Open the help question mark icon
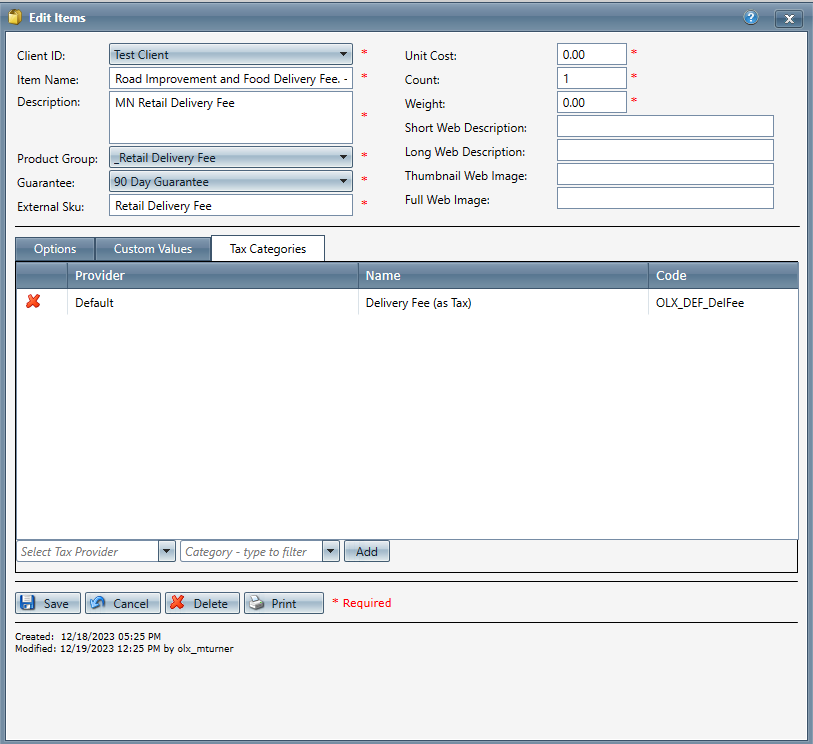 [x=750, y=18]
